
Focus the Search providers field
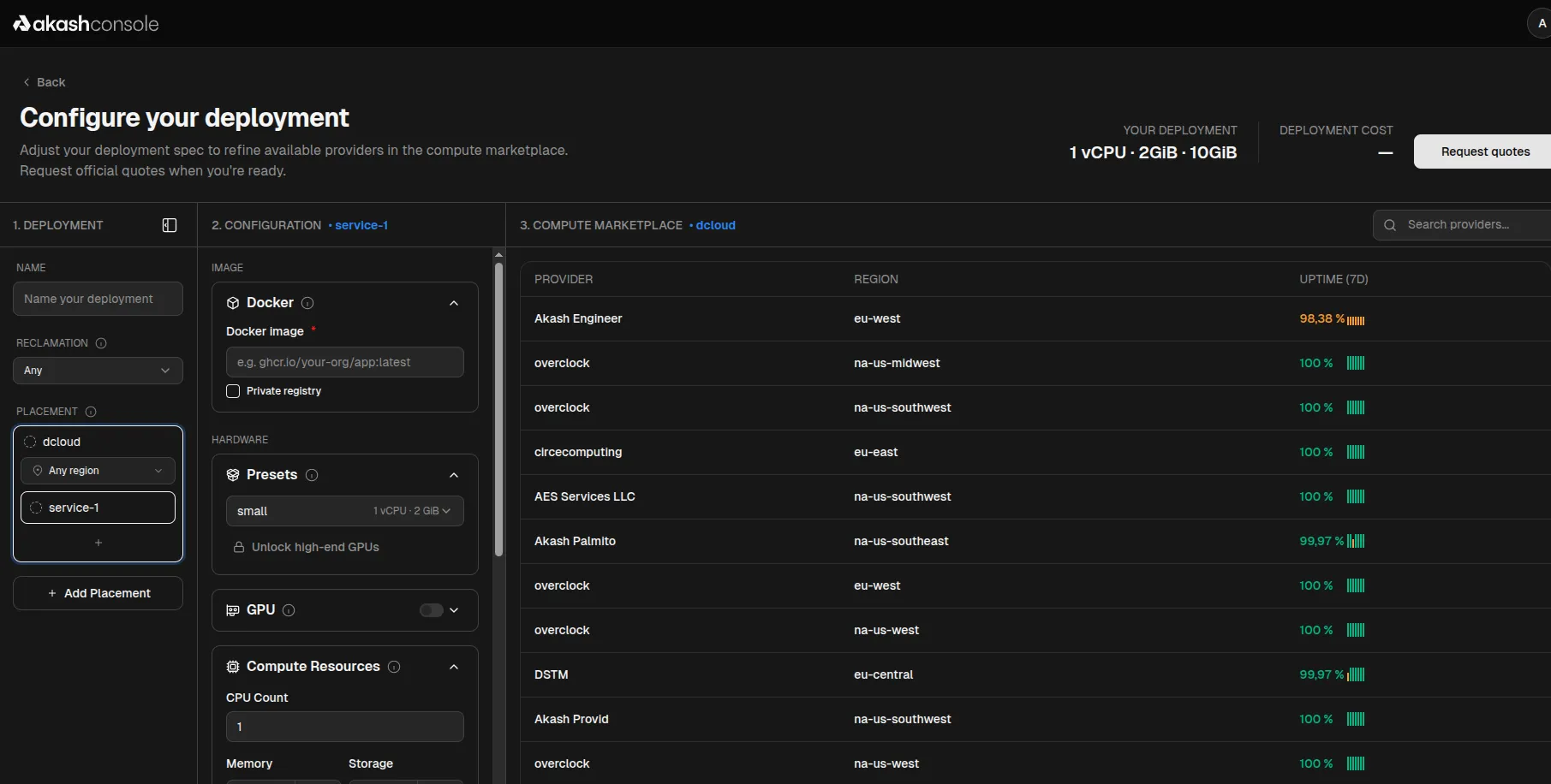pyautogui.click(x=1462, y=225)
